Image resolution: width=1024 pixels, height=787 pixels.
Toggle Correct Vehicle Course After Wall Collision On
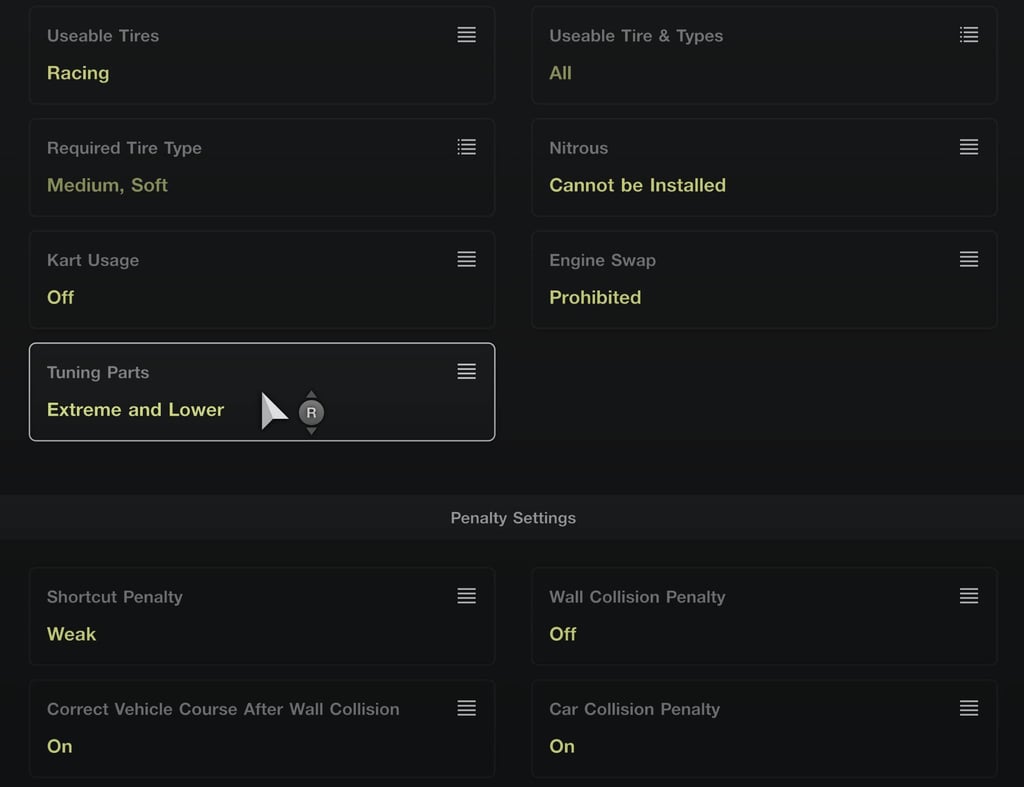(x=59, y=746)
